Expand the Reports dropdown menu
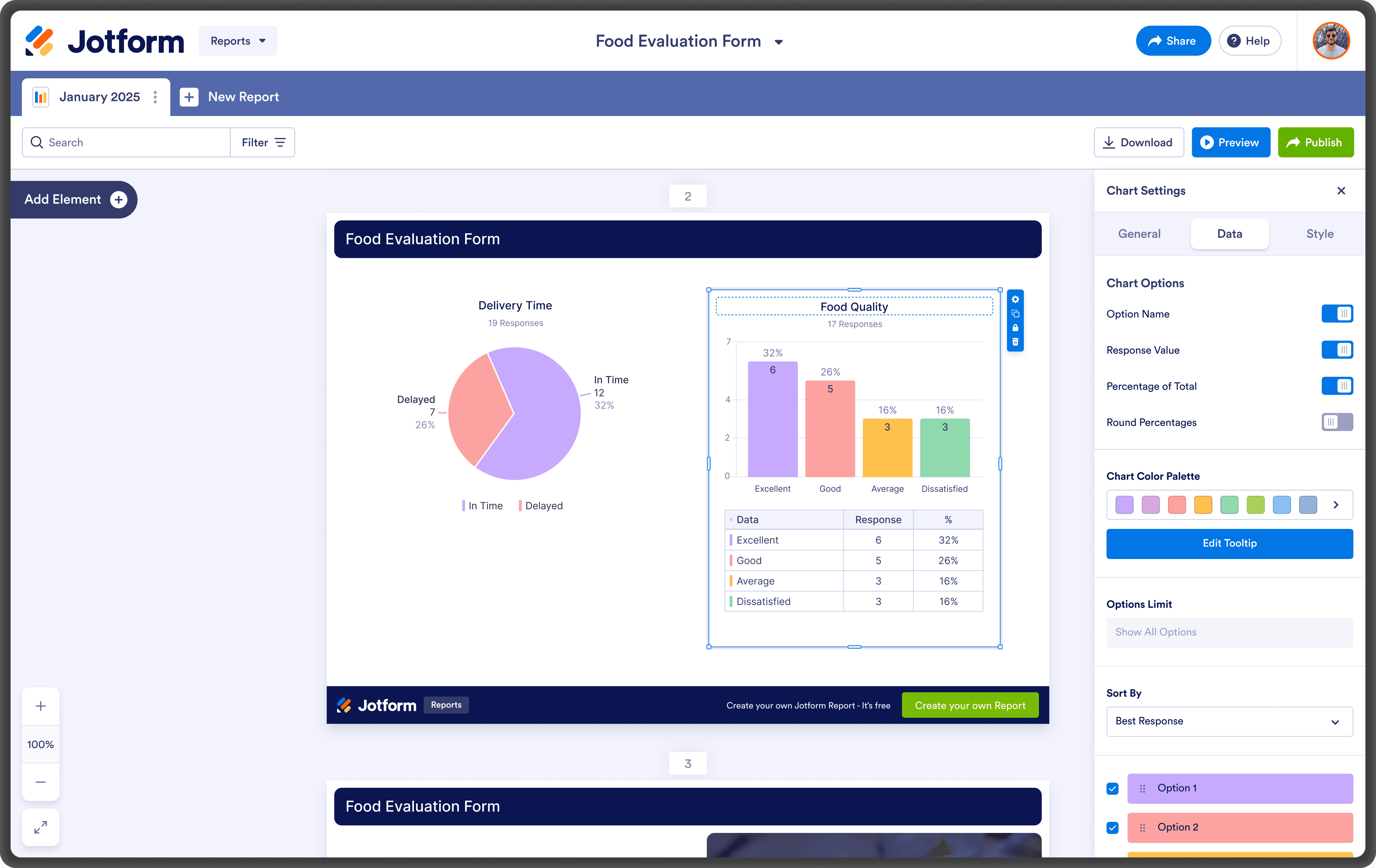 (x=238, y=41)
